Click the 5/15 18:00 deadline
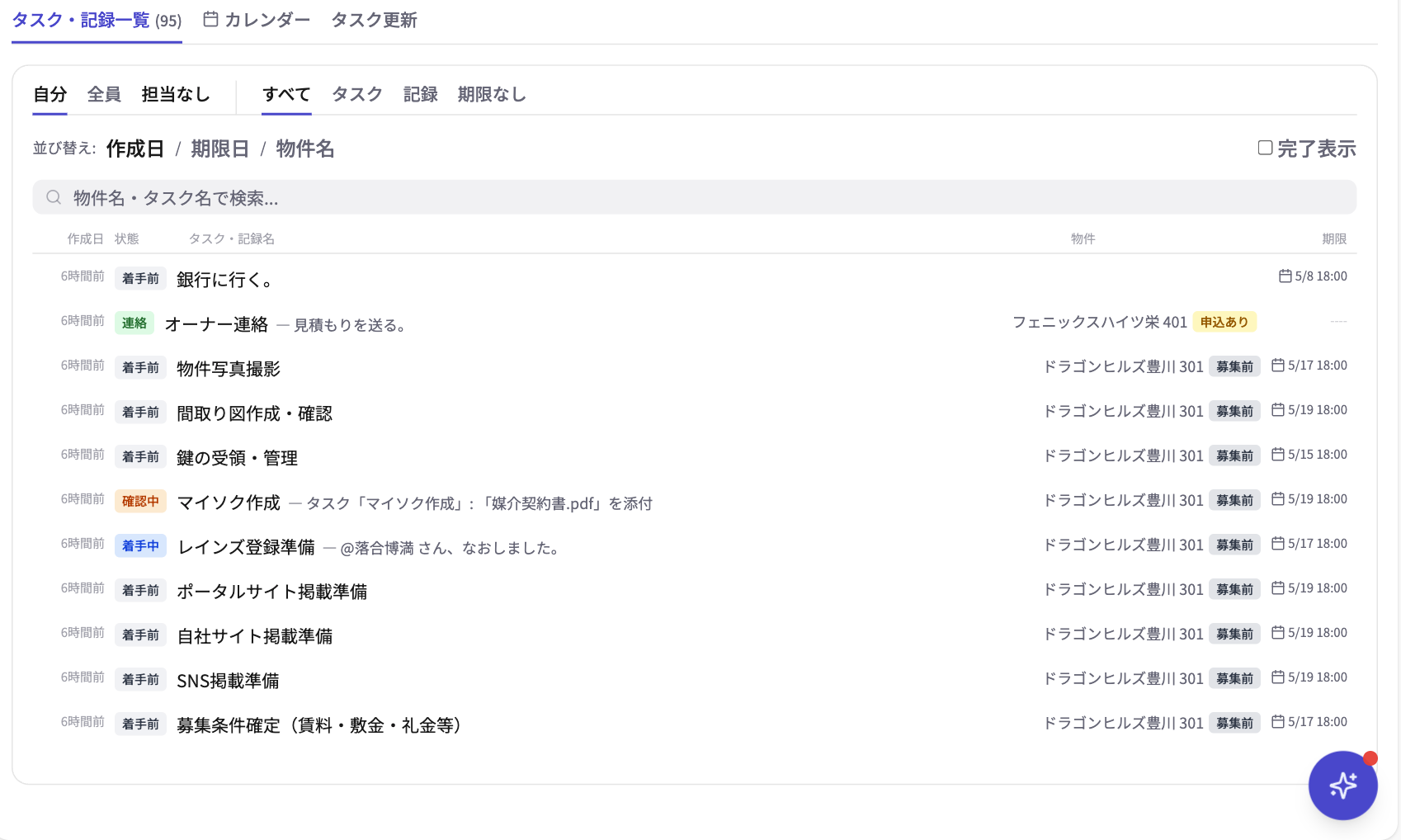 (x=1318, y=454)
